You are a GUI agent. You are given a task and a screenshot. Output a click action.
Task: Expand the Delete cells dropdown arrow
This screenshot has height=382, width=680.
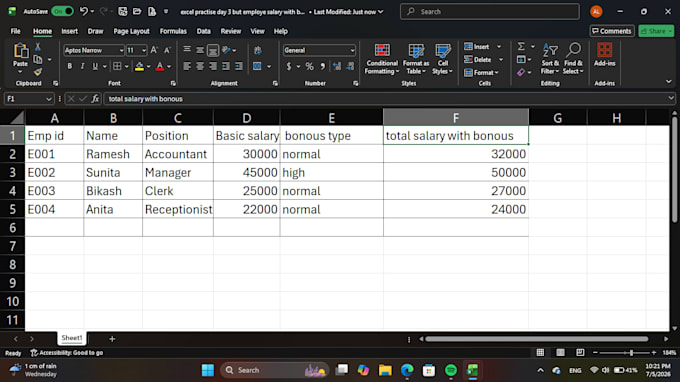501,59
